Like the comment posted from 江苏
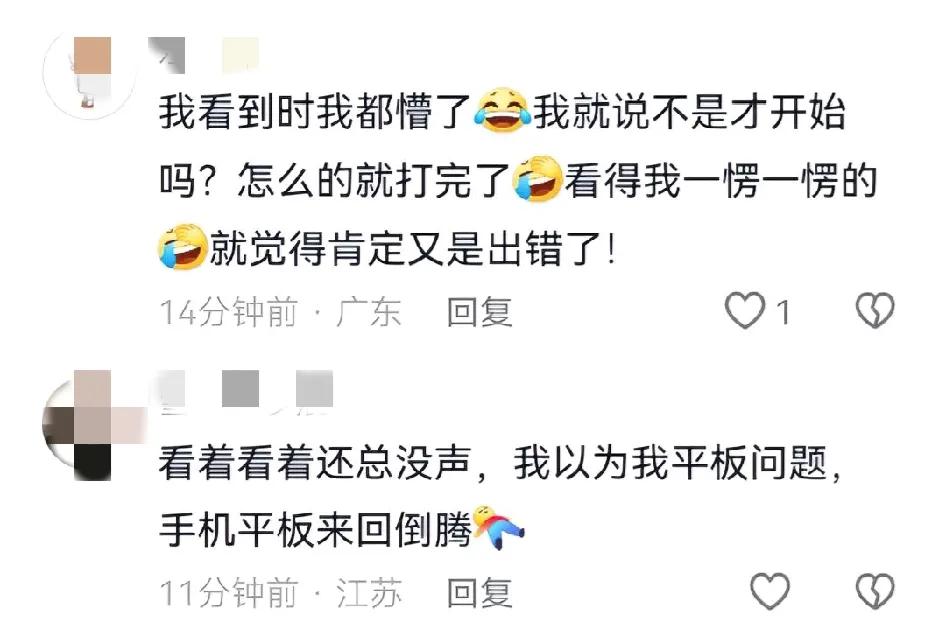The width and height of the screenshot is (928, 630). [770, 591]
